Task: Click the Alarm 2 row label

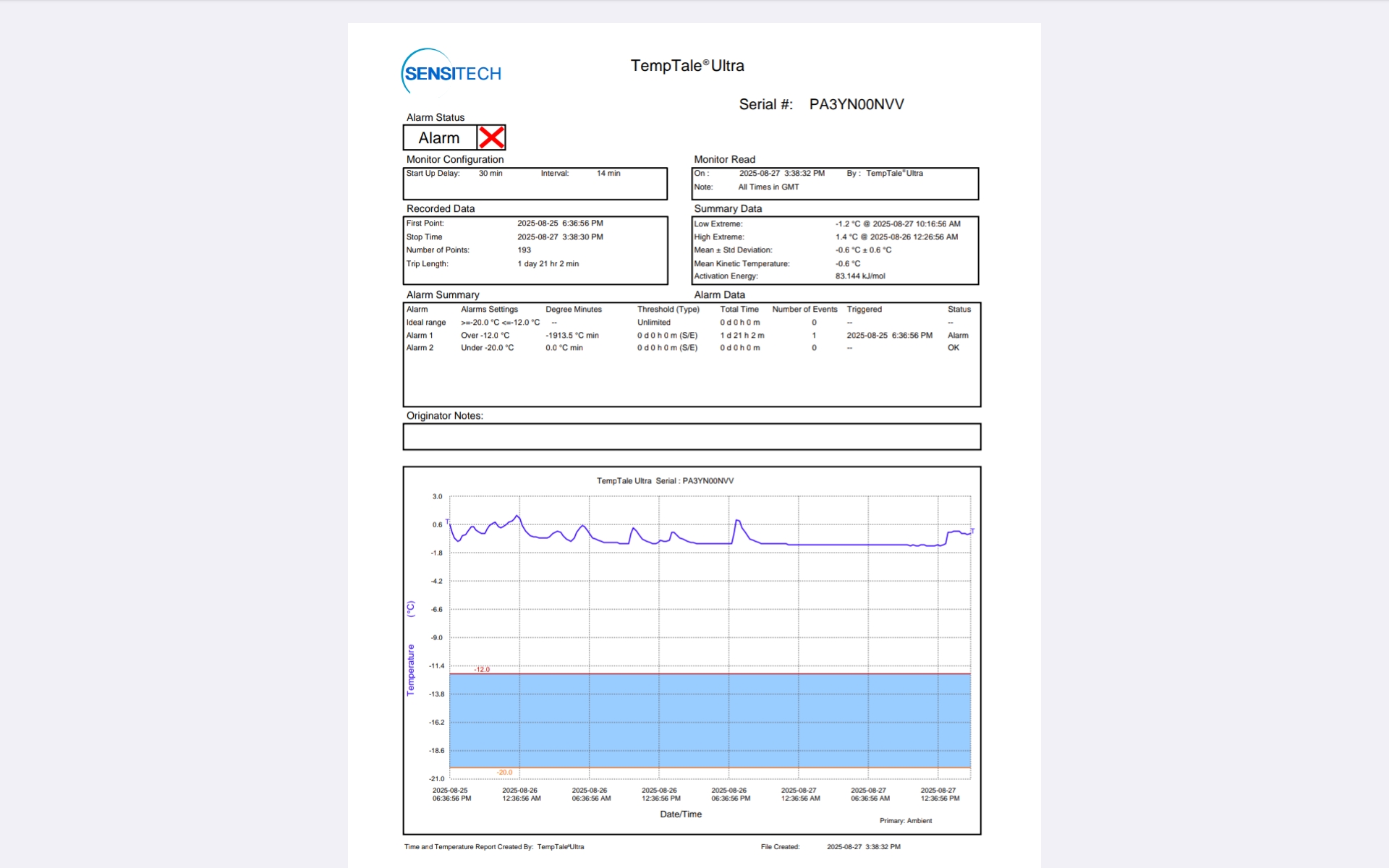Action: point(420,348)
